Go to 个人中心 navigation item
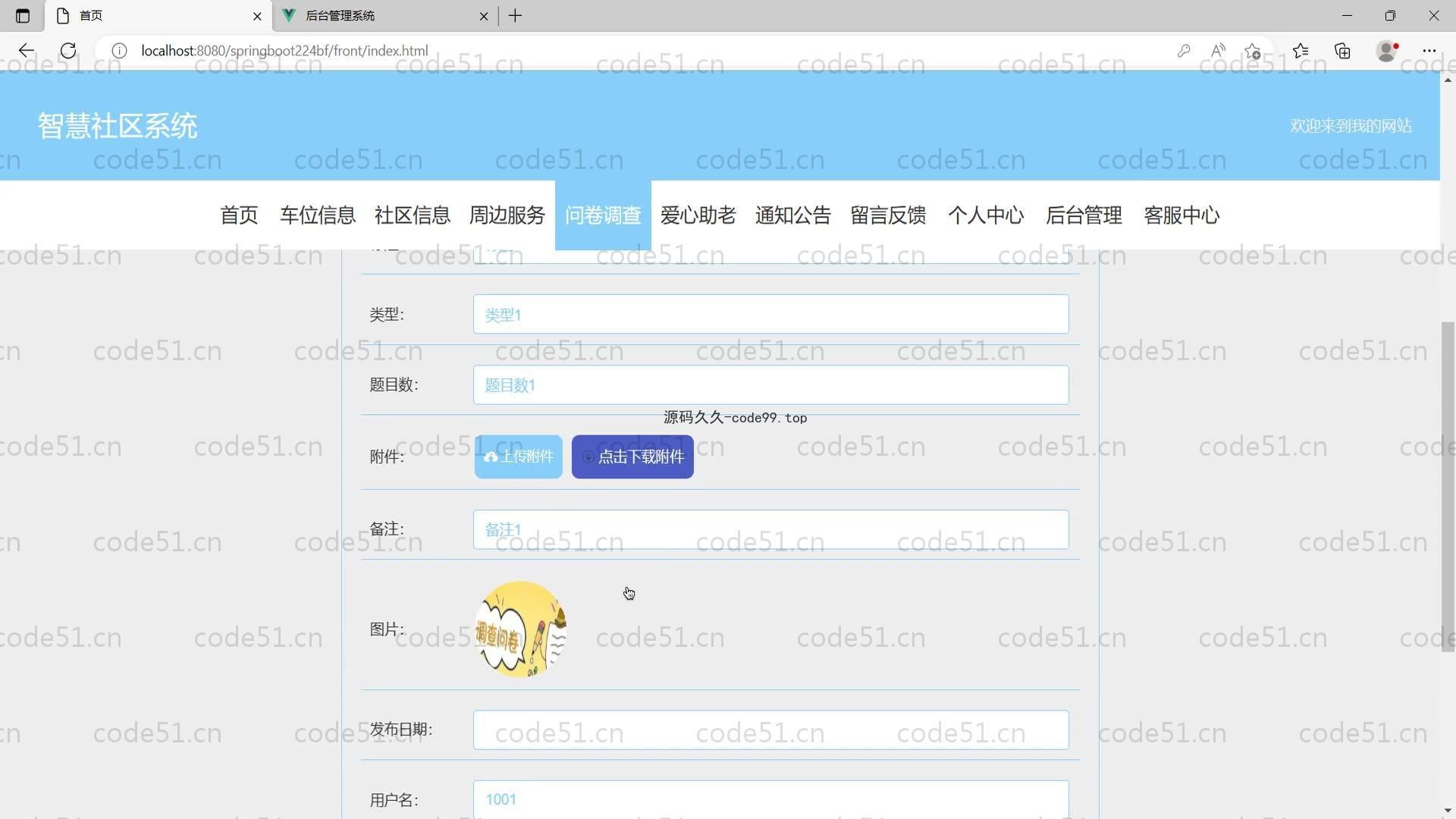Screen dimensions: 1456x819 click(x=985, y=215)
